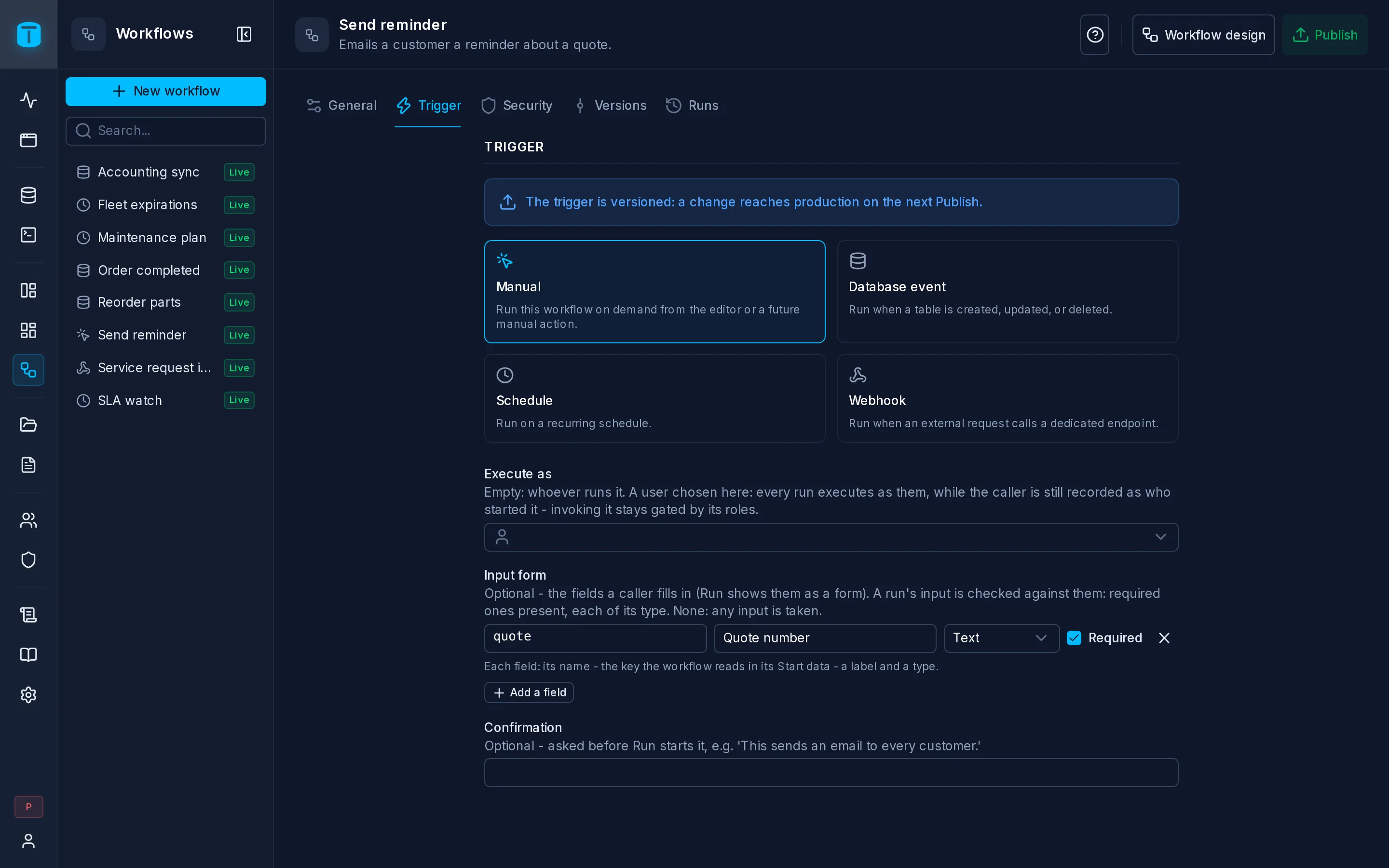The width and height of the screenshot is (1389, 868).
Task: Click the Confirmation text input
Action: tap(831, 772)
